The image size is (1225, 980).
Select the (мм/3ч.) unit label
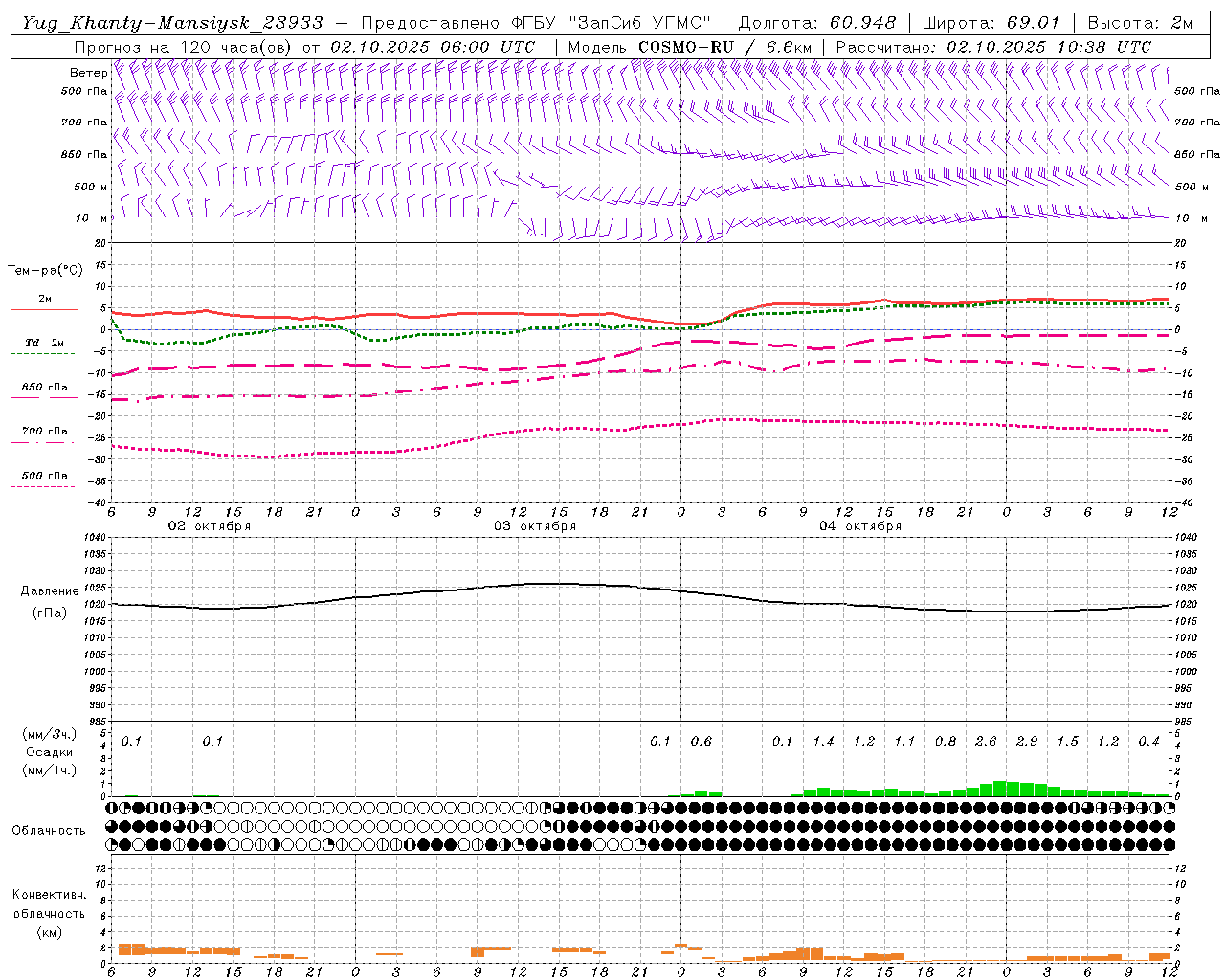pos(50,734)
